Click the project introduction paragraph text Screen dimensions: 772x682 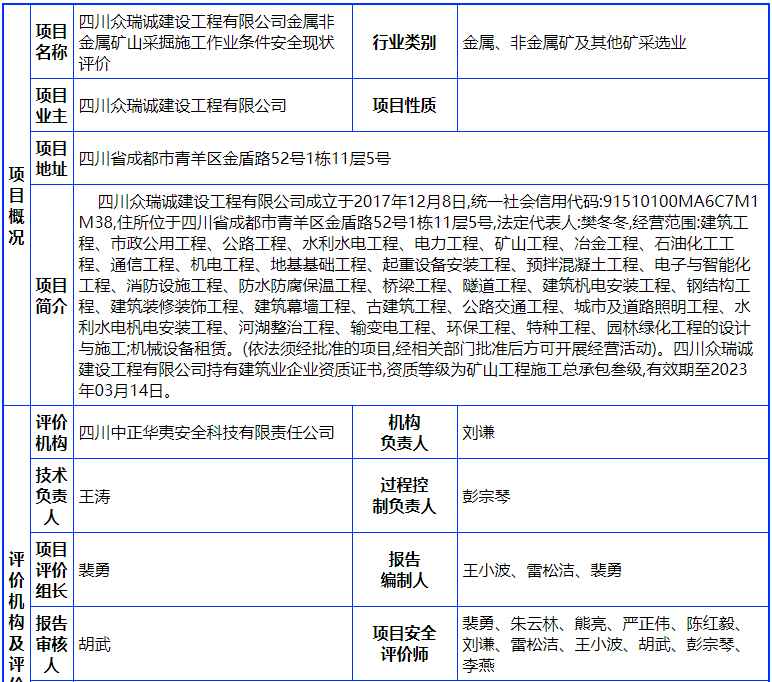pyautogui.click(x=418, y=296)
